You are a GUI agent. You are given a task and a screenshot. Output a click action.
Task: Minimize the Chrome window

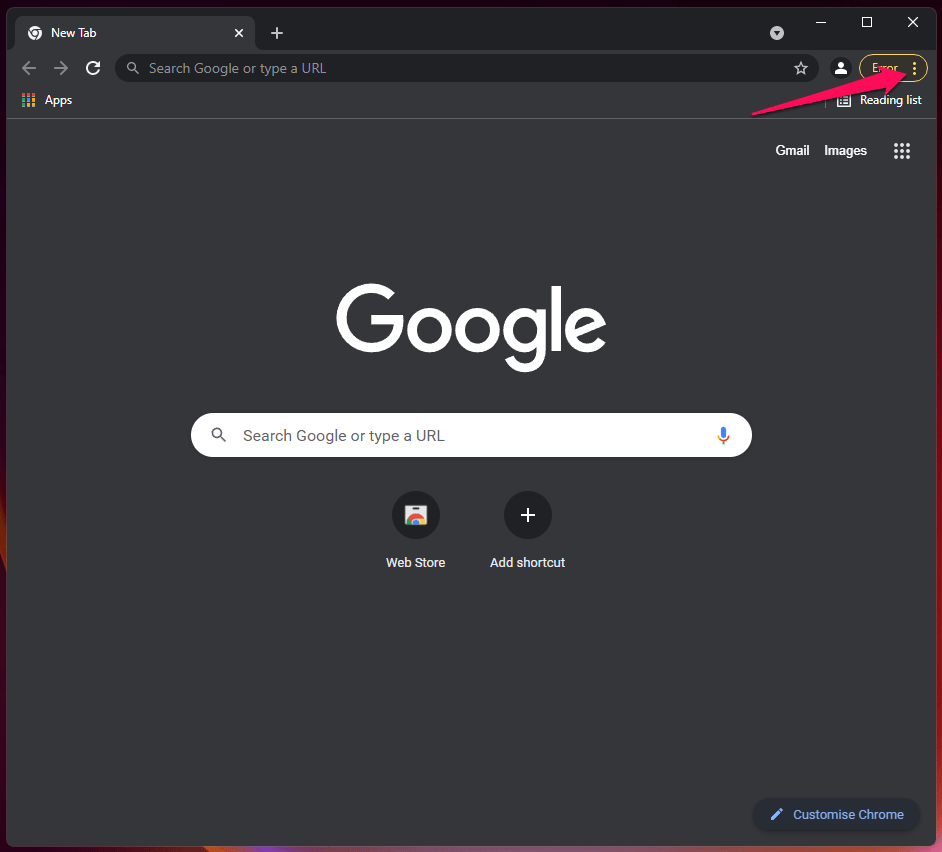[821, 22]
